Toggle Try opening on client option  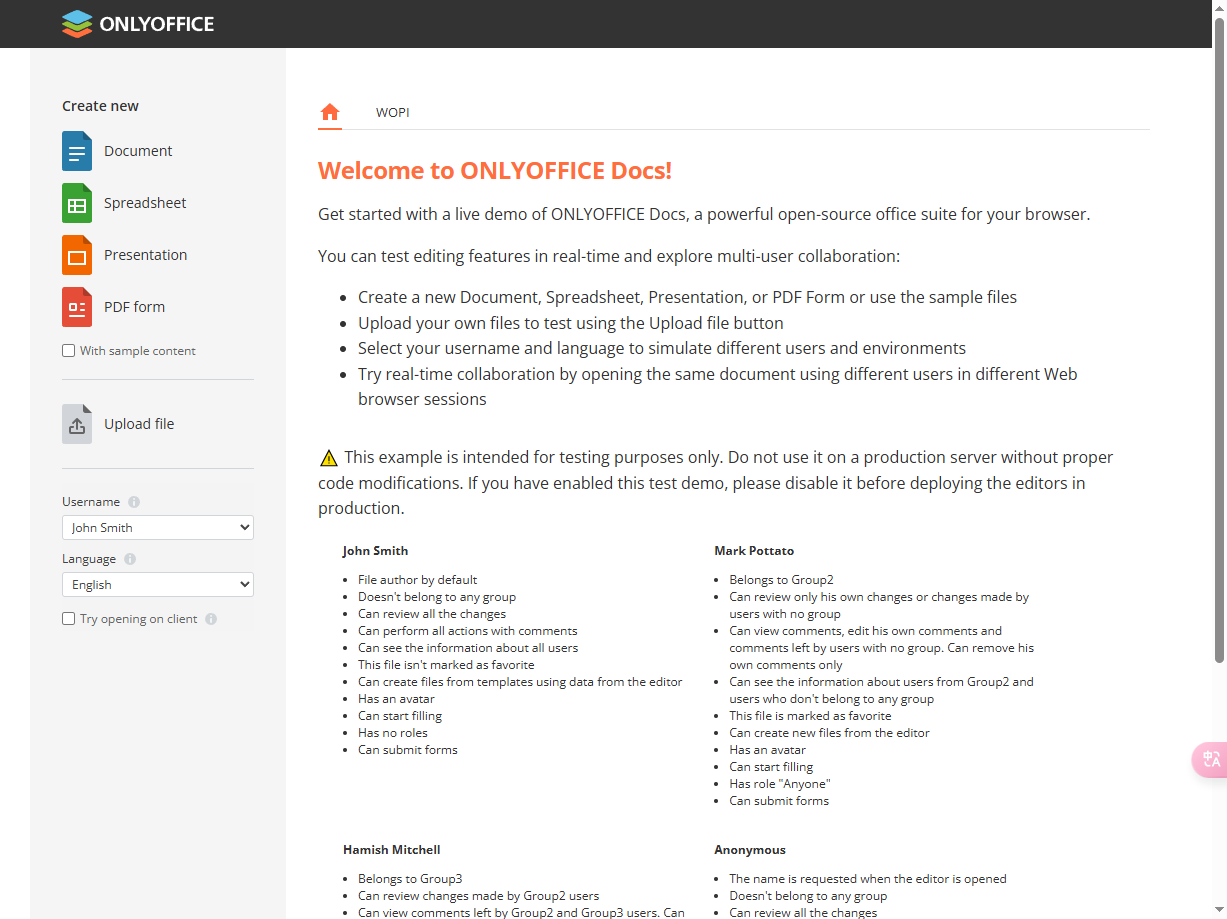68,618
